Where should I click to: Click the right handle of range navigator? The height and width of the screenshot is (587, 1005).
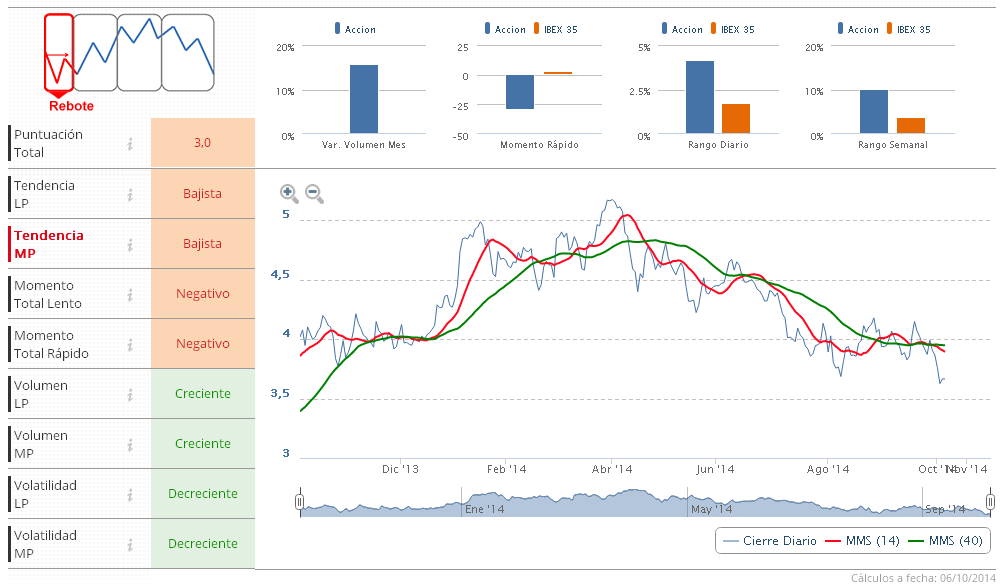990,502
